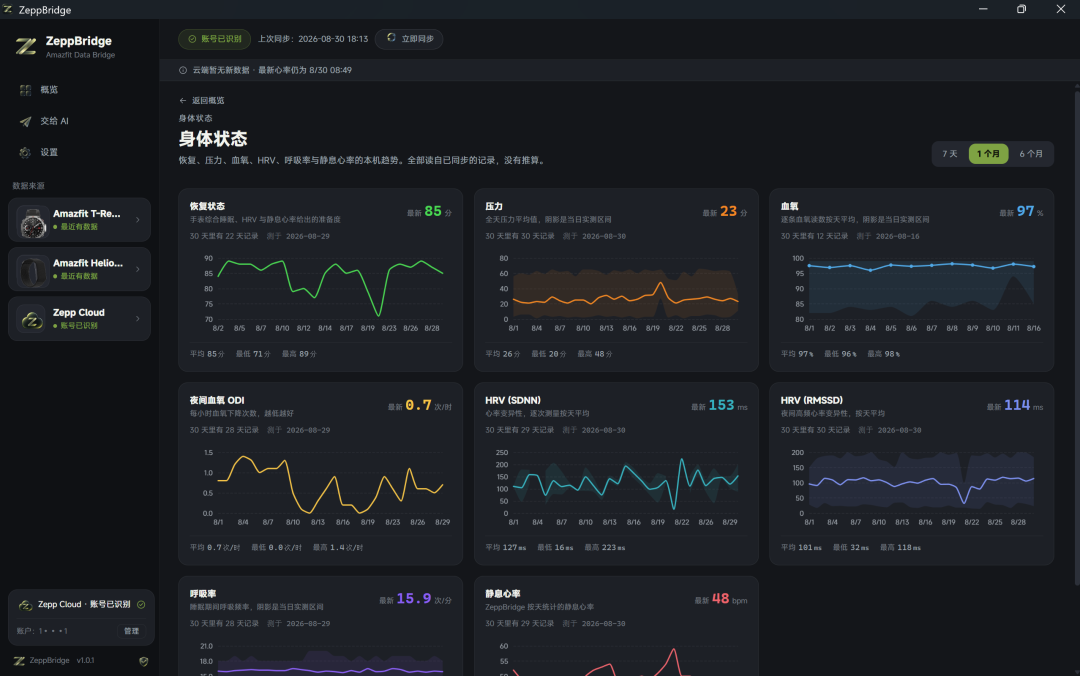This screenshot has height=676, width=1080.
Task: Click the green check beside Zepp Cloud 账号已识别
Action: 141,604
